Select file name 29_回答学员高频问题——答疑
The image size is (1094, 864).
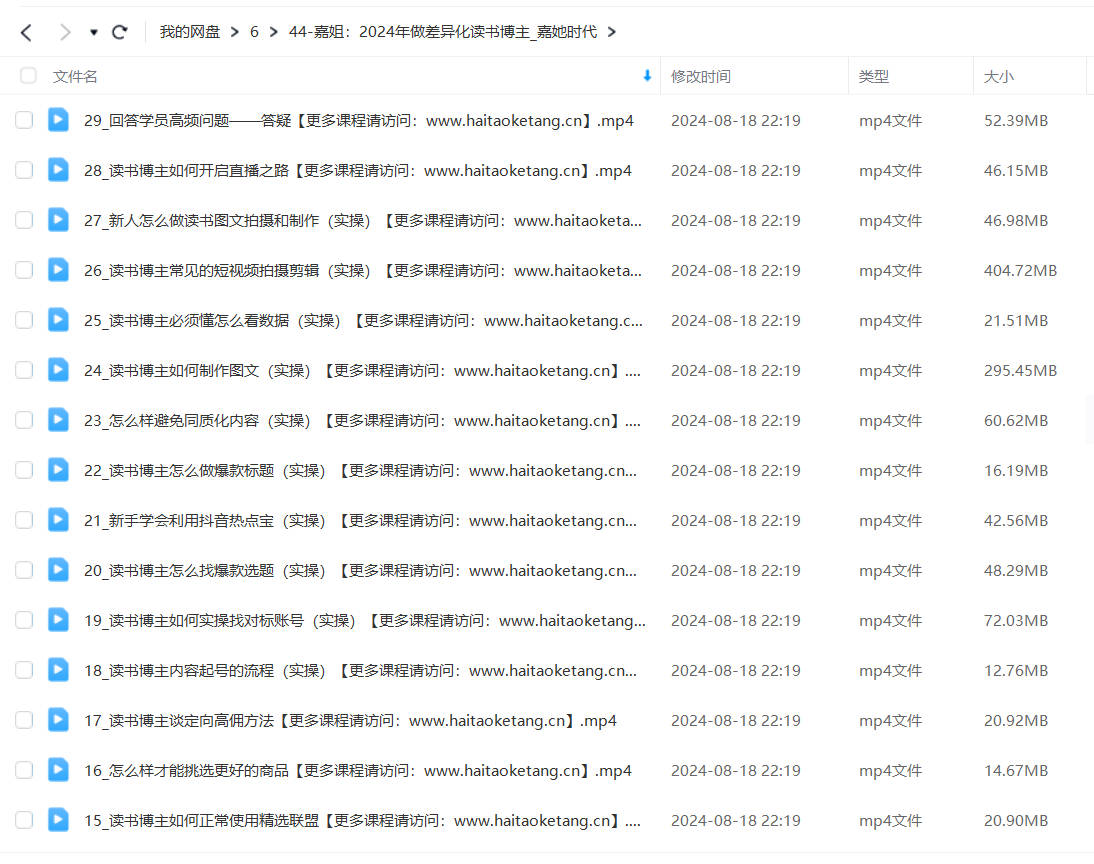pos(359,121)
